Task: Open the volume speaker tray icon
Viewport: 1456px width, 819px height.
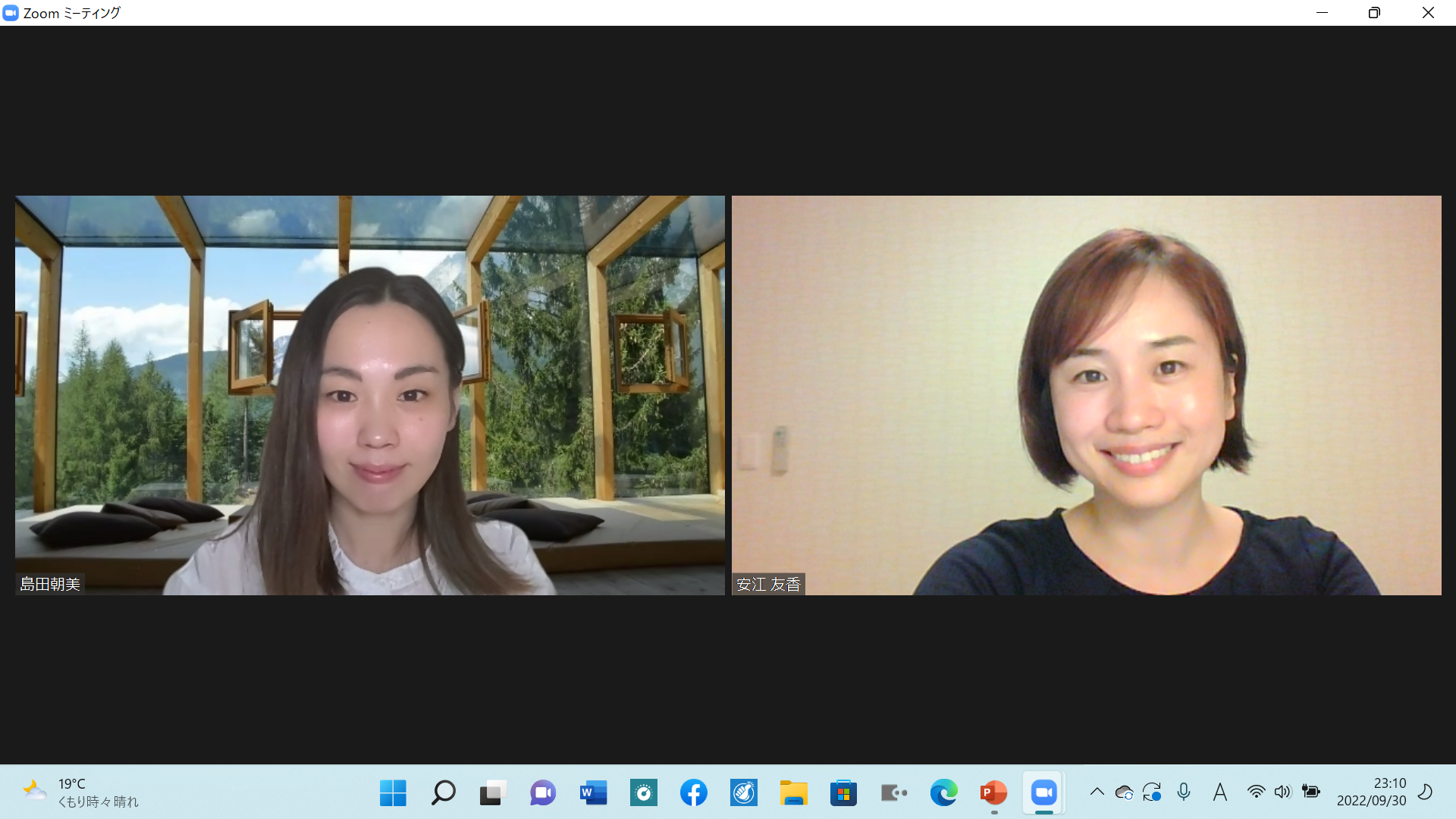Action: [1282, 792]
